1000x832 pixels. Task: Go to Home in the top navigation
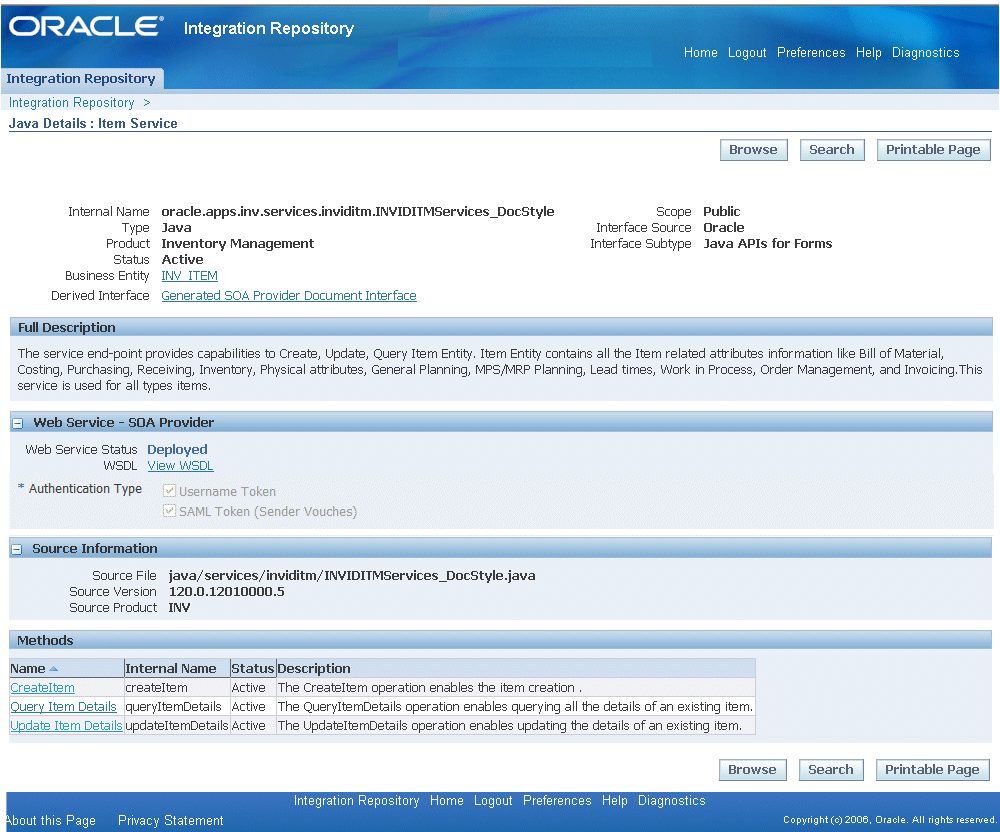point(700,53)
